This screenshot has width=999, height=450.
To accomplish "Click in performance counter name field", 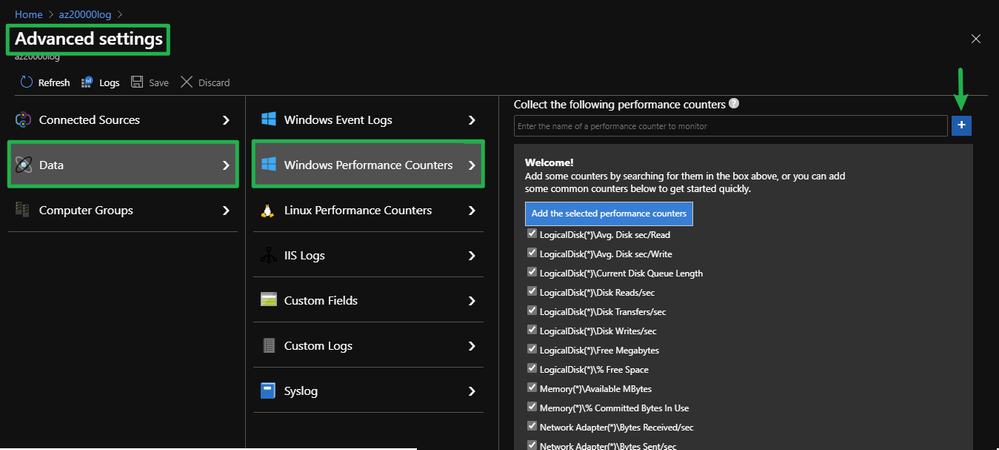I will (731, 126).
